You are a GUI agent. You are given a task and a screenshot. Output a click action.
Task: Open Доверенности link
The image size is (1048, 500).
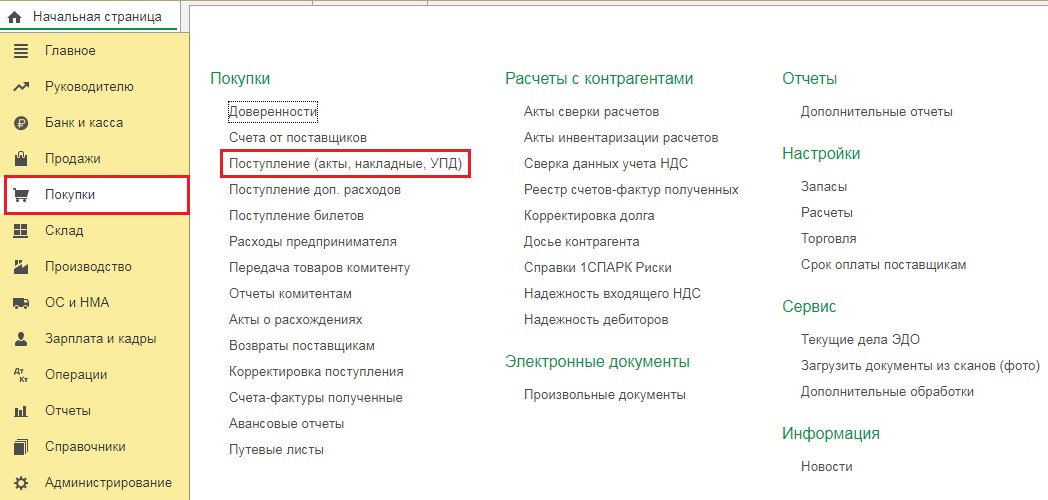pos(273,112)
